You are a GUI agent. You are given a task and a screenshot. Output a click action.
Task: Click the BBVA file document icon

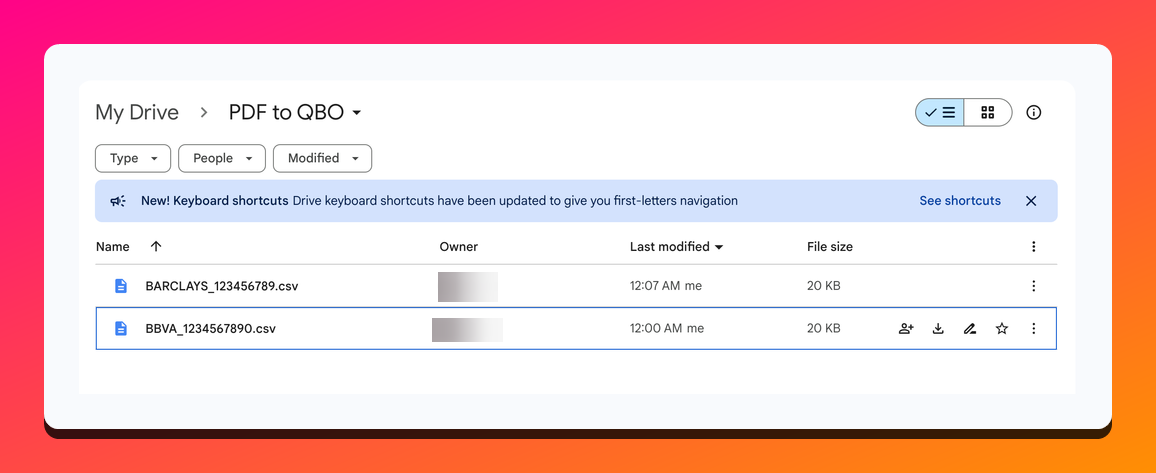[x=121, y=329]
